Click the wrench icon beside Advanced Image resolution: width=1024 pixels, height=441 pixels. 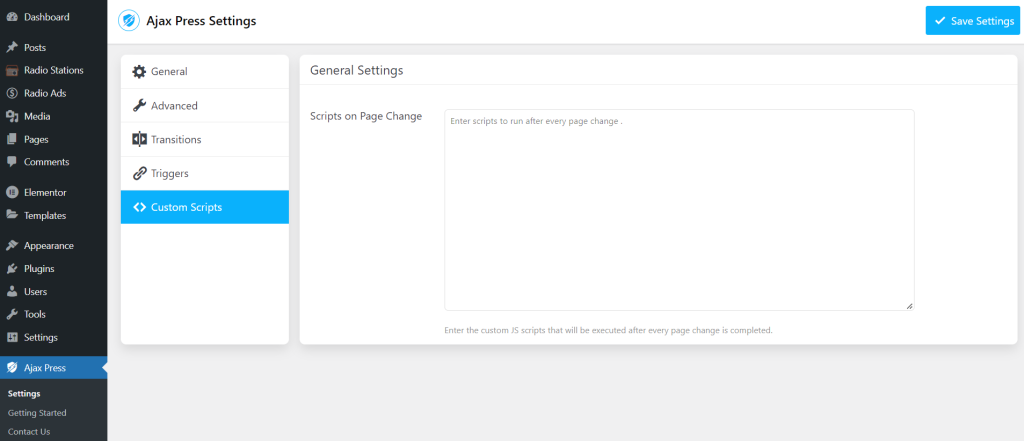pos(139,106)
